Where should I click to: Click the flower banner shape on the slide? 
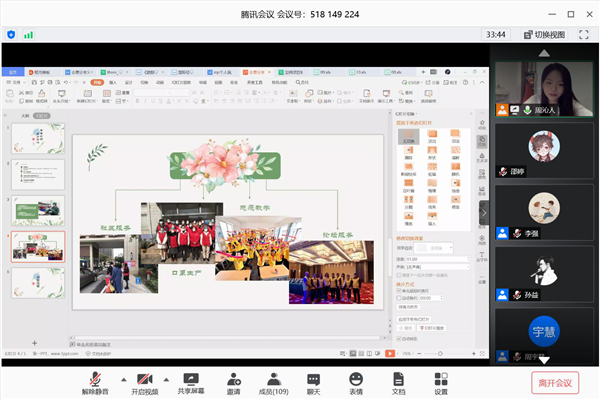[x=225, y=165]
